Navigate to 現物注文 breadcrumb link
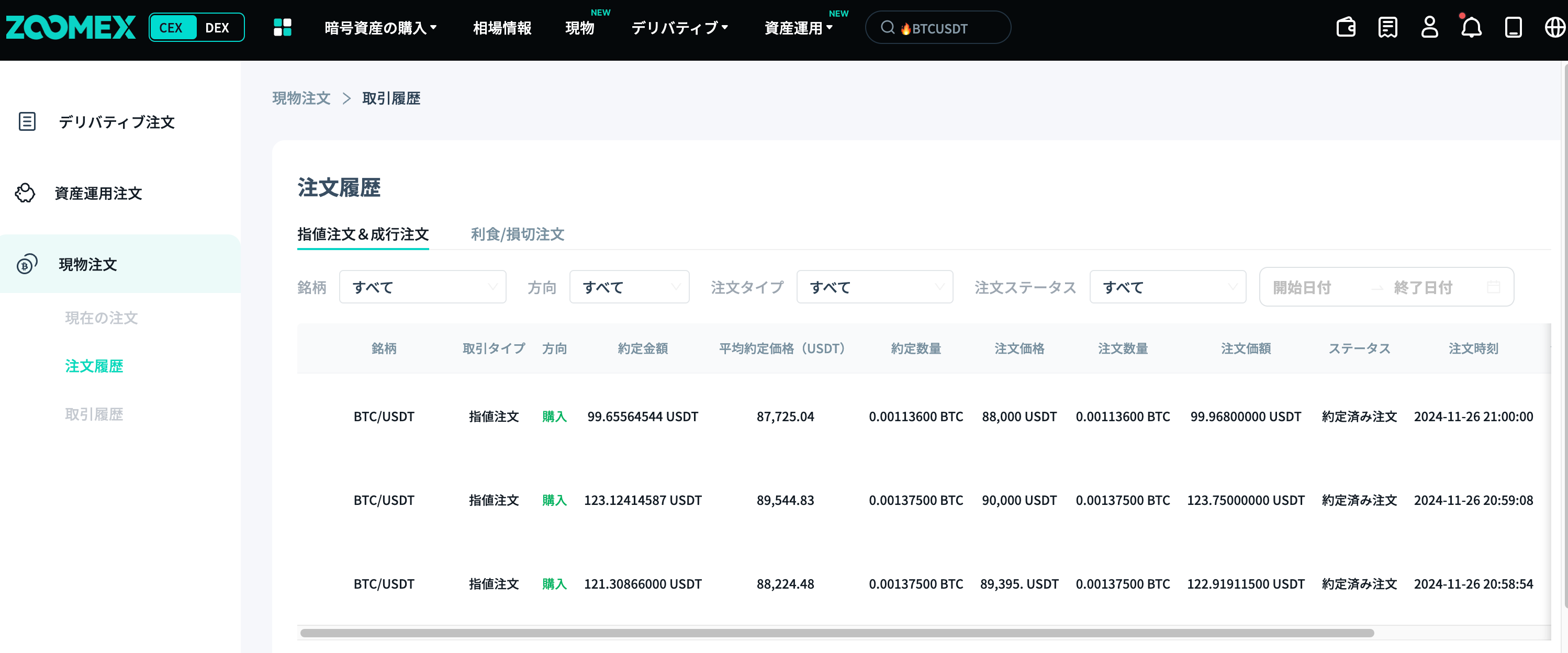The height and width of the screenshot is (653, 1568). [x=301, y=98]
